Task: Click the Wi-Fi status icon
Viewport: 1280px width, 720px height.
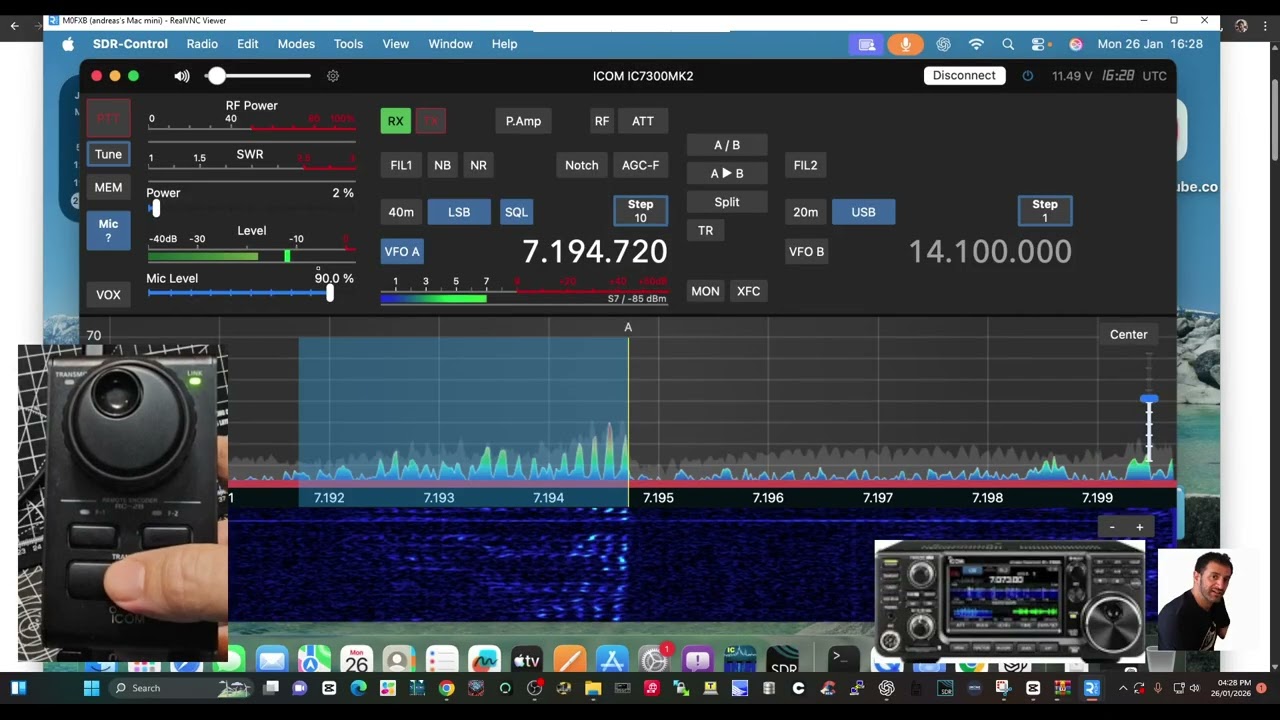Action: pyautogui.click(x=976, y=44)
